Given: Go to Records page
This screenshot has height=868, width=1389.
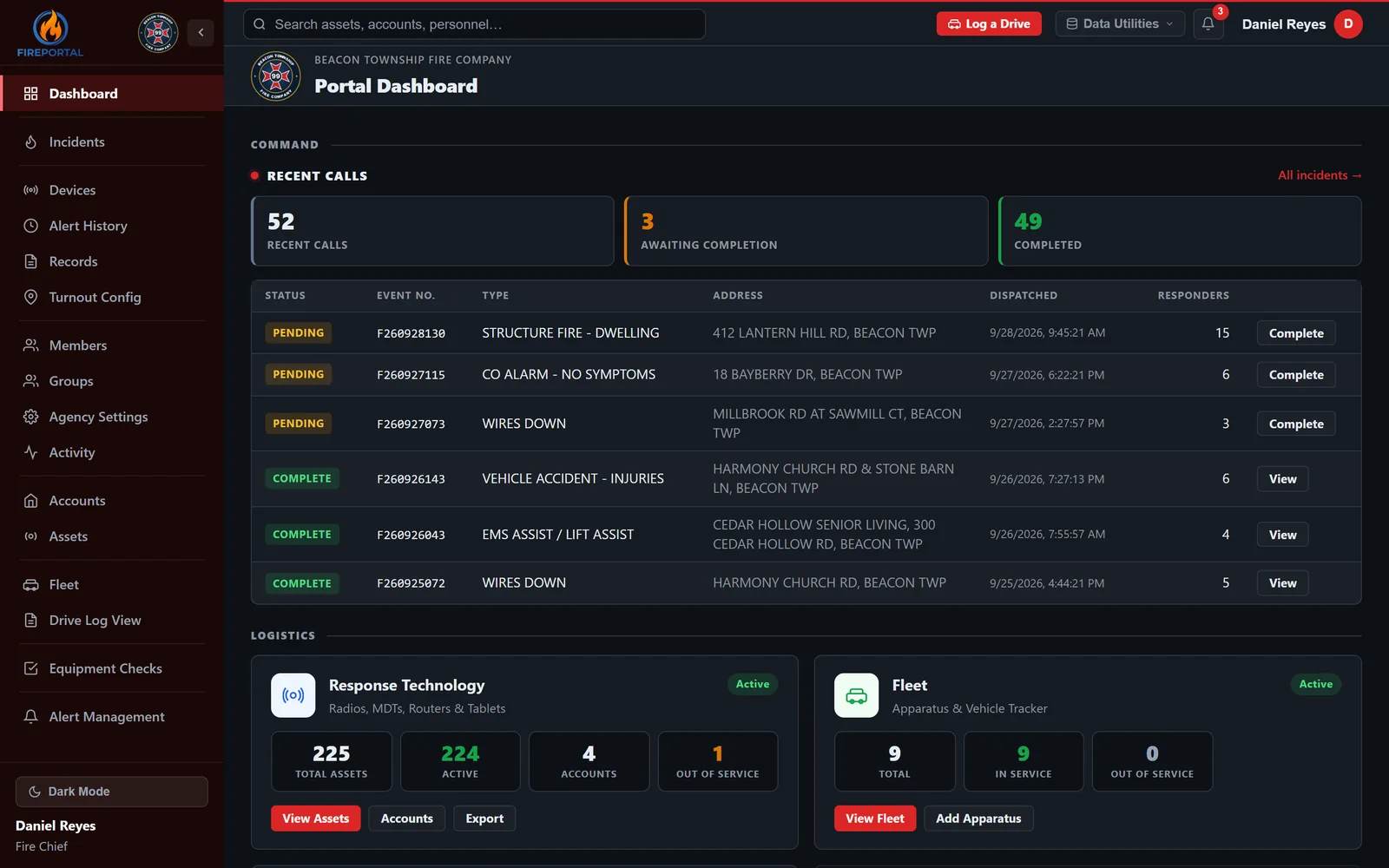Looking at the screenshot, I should click(112, 261).
